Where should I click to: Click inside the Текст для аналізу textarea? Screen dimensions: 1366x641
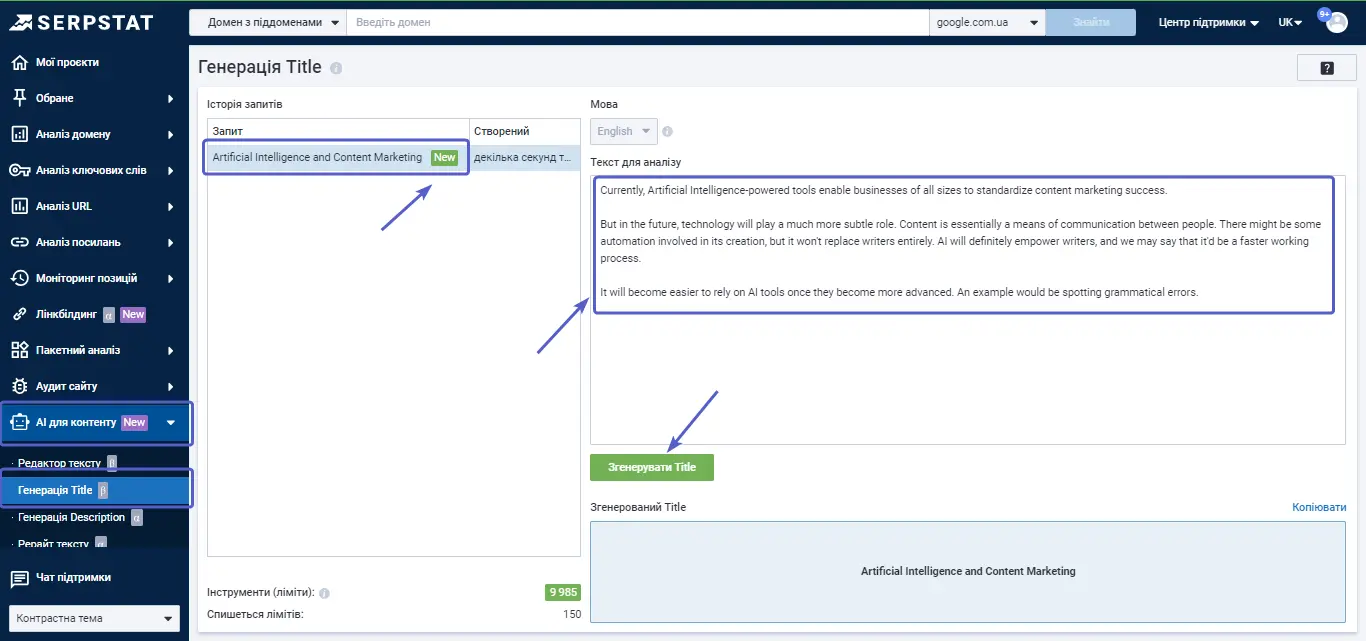[968, 309]
